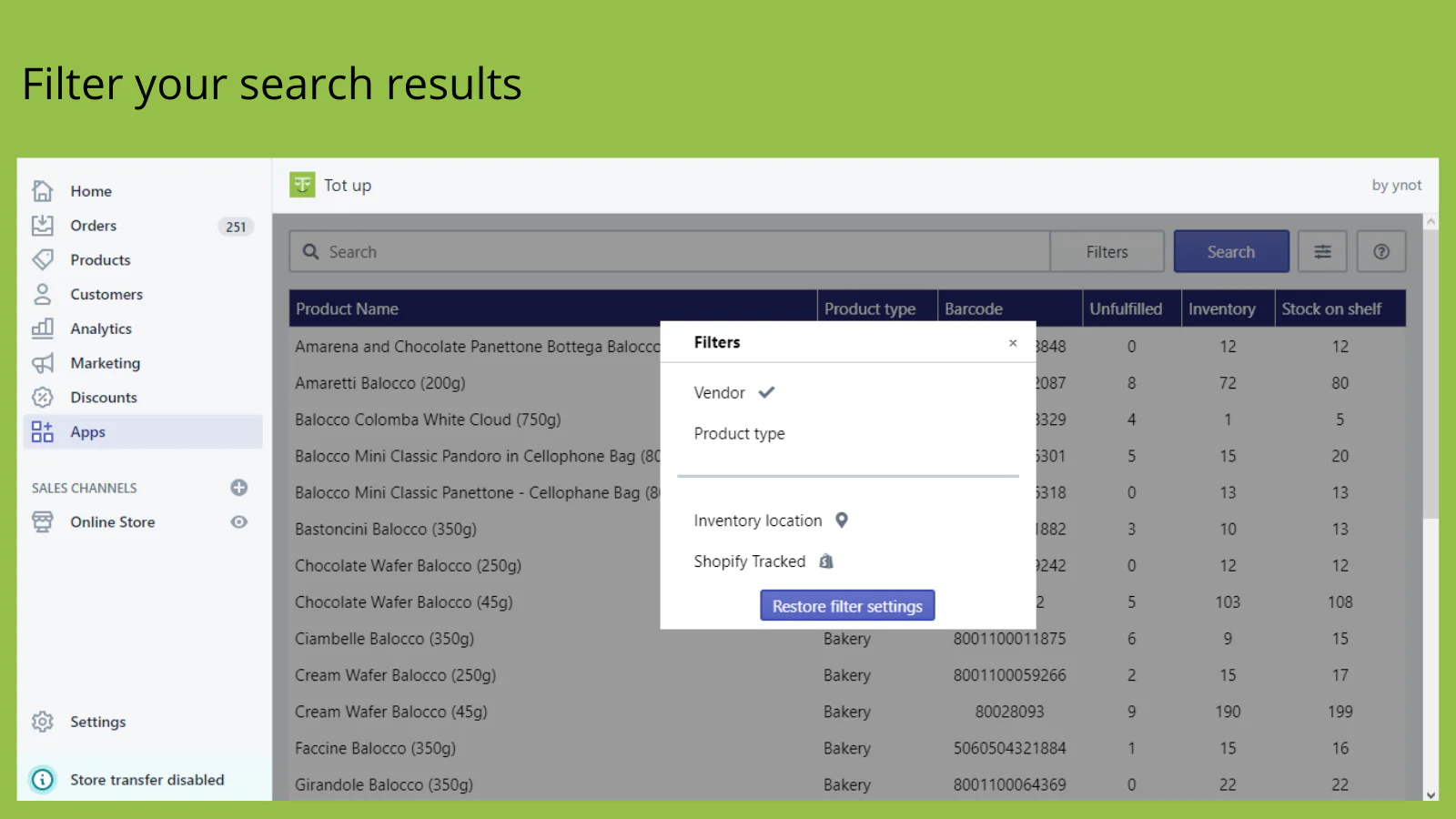Screen dimensions: 1456x819
Task: Focus the Search input field
Action: click(x=670, y=252)
